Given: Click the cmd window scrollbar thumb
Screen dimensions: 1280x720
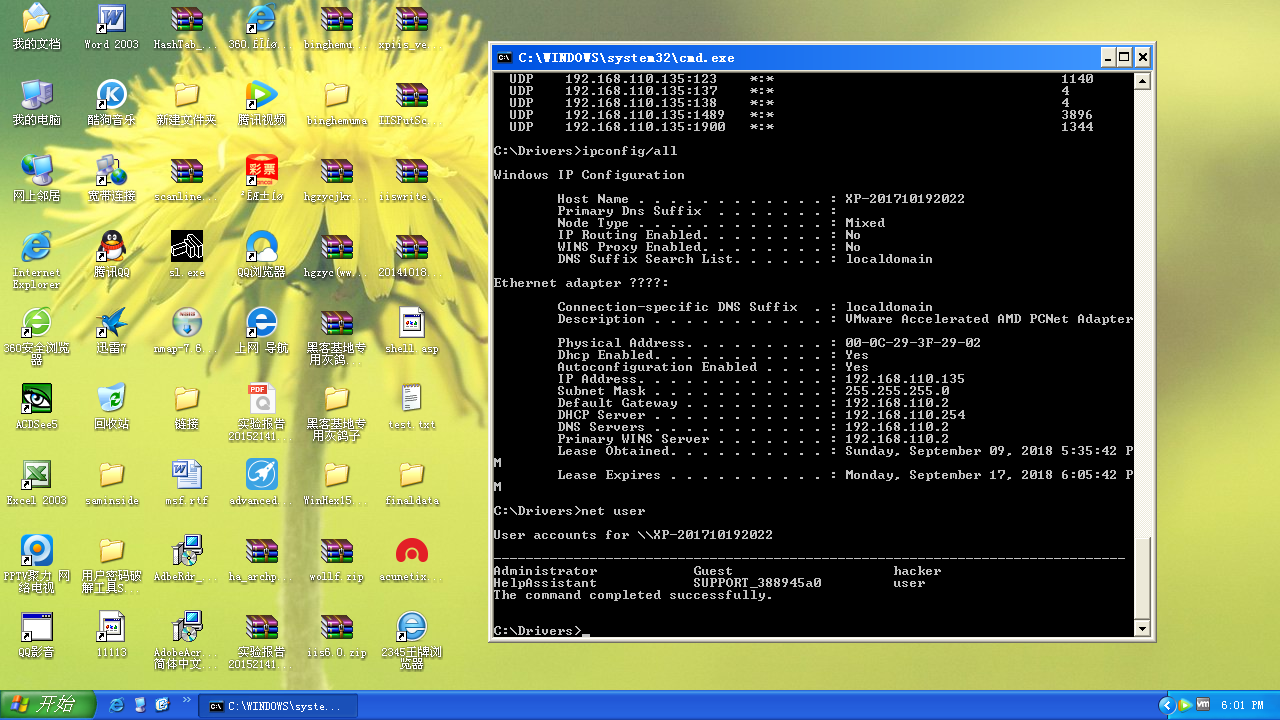Looking at the screenshot, I should pyautogui.click(x=1141, y=577).
